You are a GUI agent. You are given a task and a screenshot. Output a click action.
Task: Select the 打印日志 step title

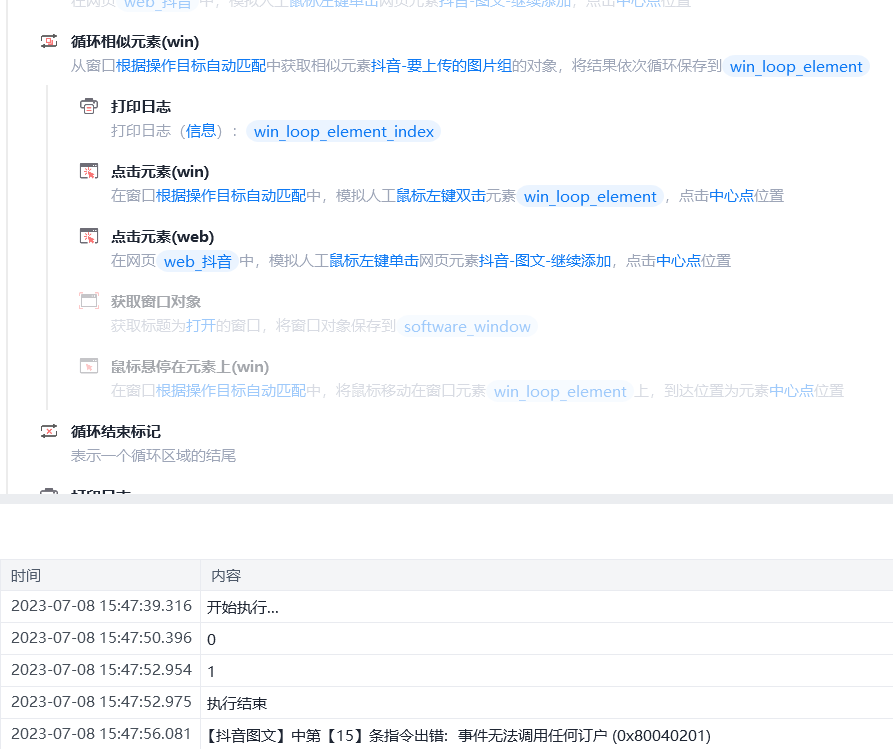(x=141, y=107)
